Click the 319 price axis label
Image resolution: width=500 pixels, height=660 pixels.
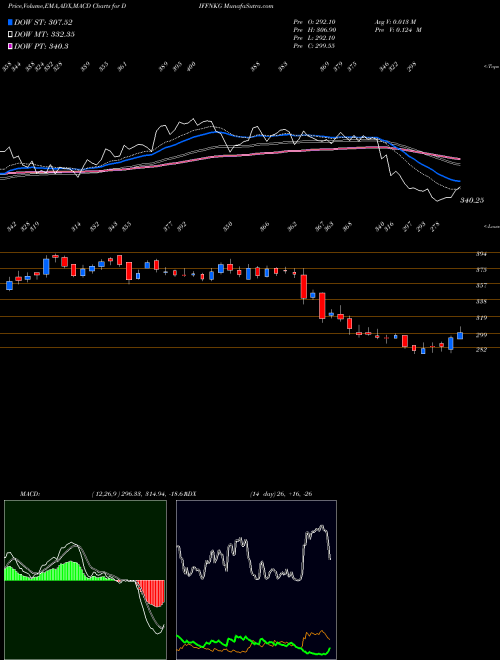(481, 318)
